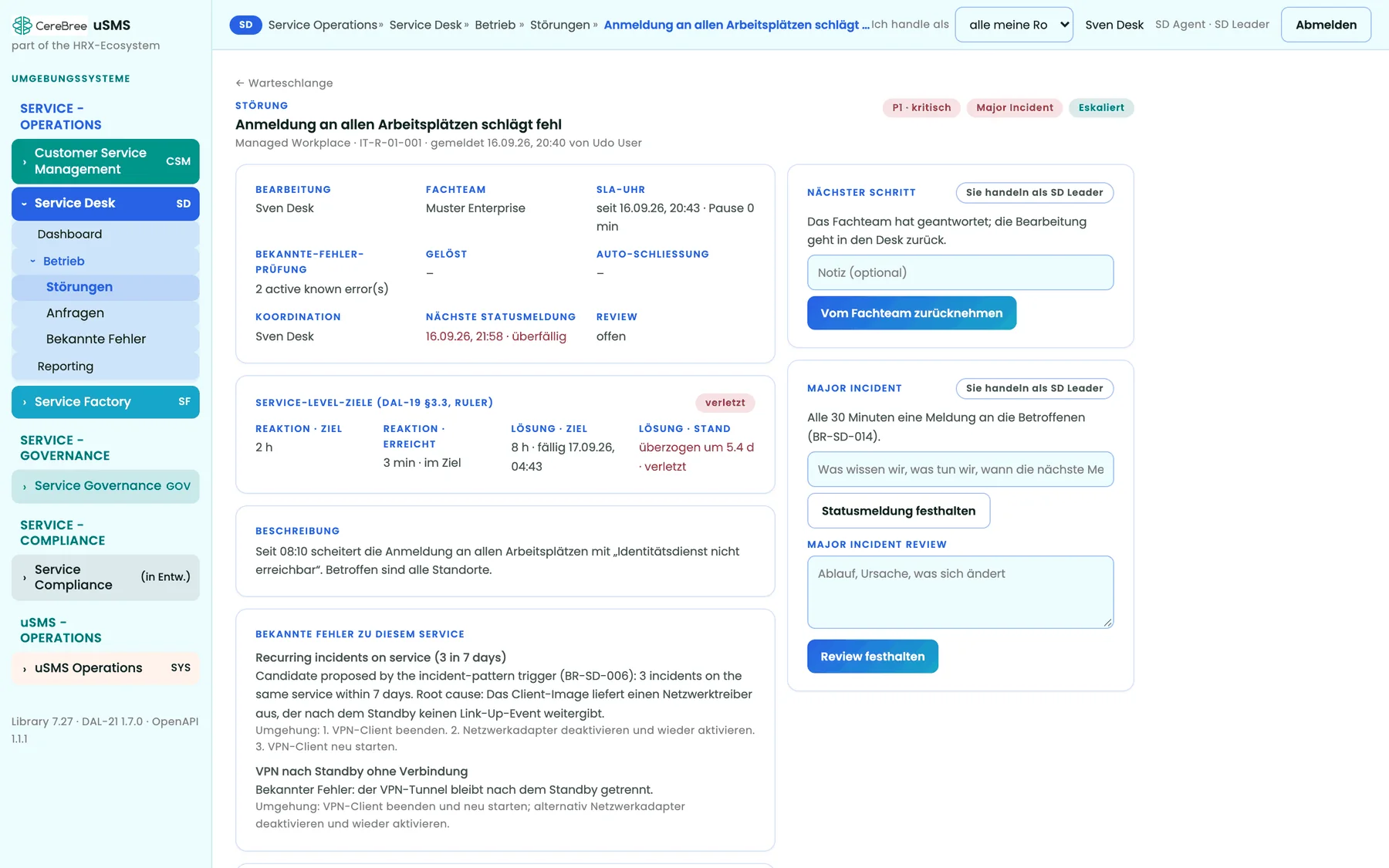Focus the Notiz (optional) field
The image size is (1389, 868).
pyautogui.click(x=960, y=272)
